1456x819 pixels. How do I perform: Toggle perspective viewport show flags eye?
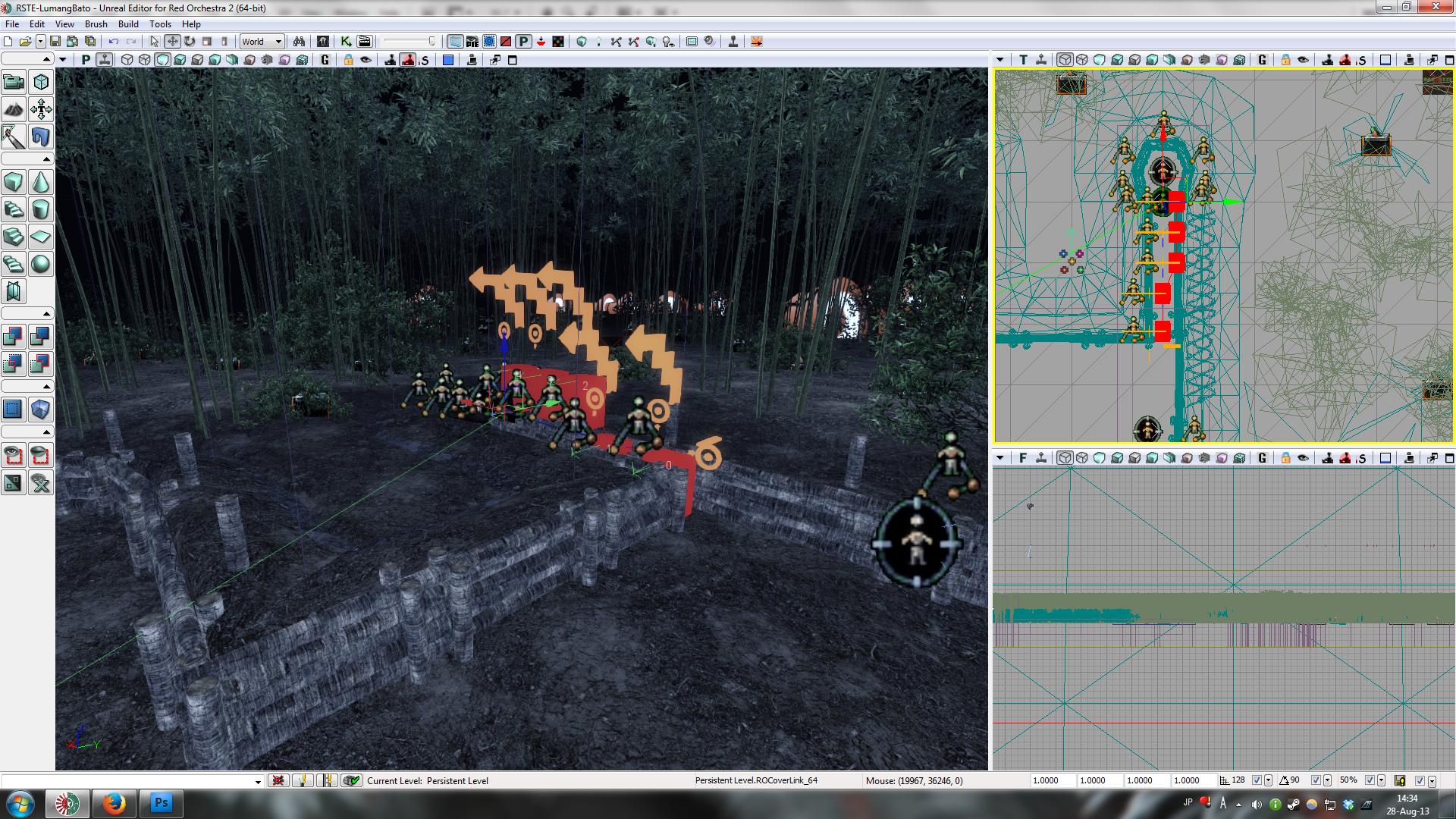point(366,60)
